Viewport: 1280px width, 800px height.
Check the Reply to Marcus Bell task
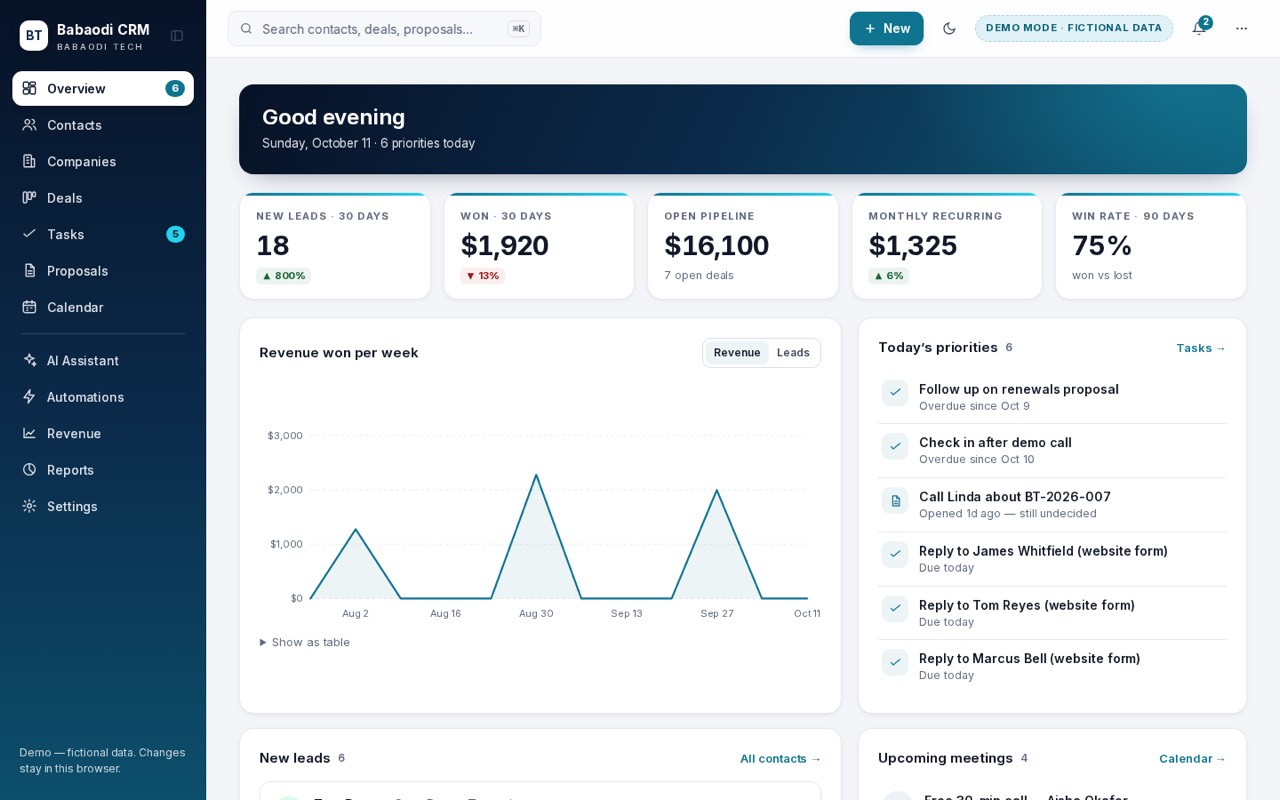(x=895, y=662)
